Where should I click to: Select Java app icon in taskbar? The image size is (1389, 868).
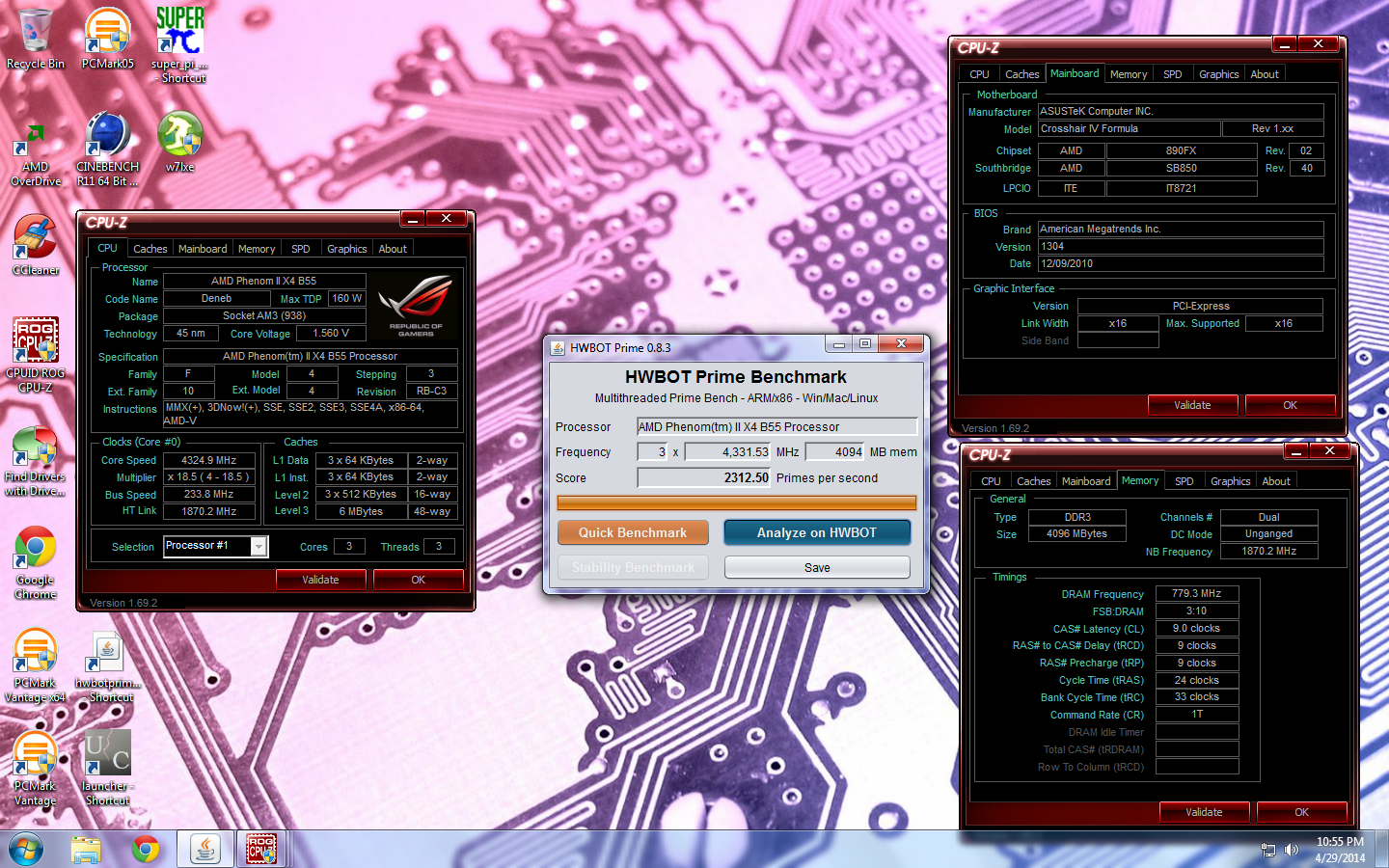(x=204, y=849)
